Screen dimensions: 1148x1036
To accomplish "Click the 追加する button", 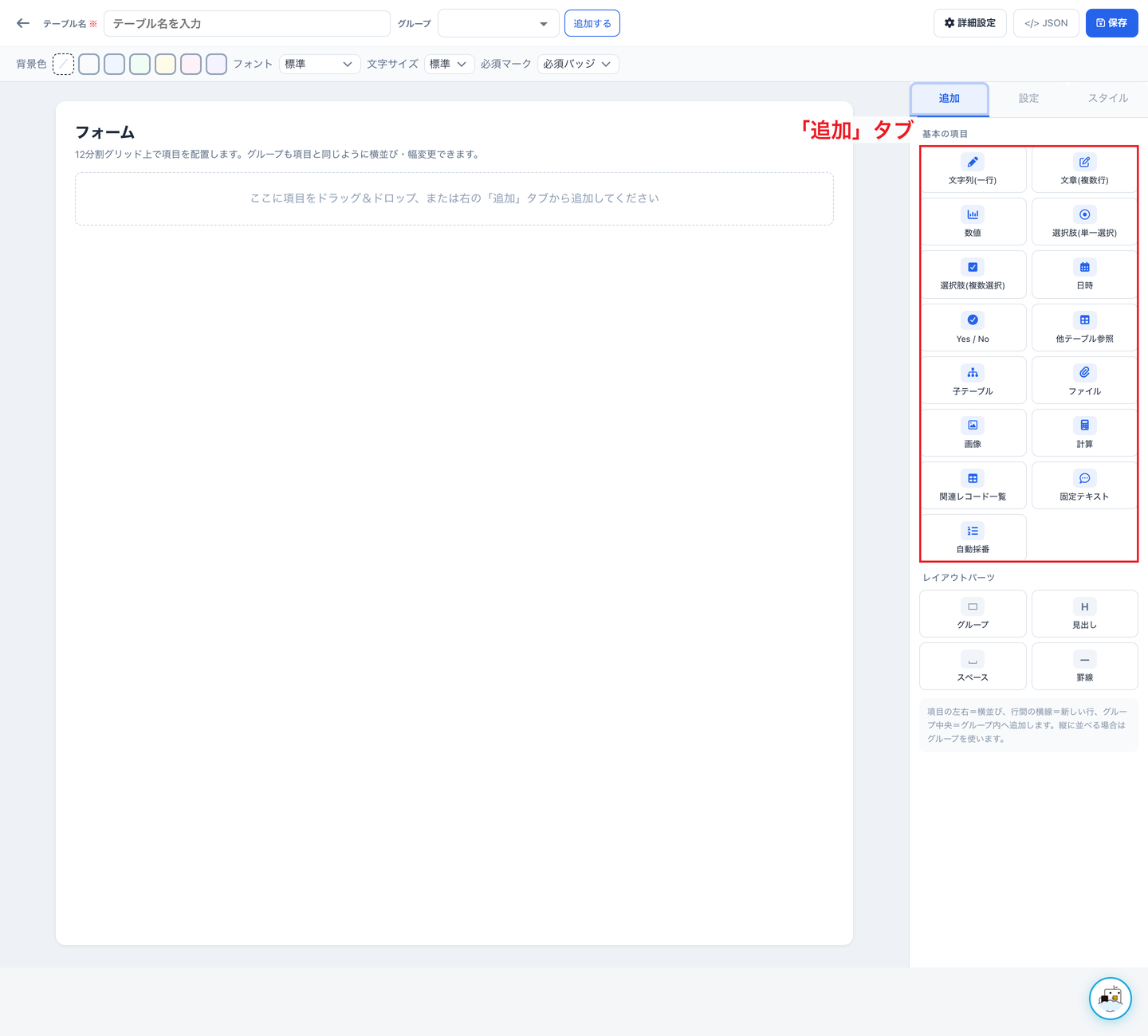I will point(592,23).
